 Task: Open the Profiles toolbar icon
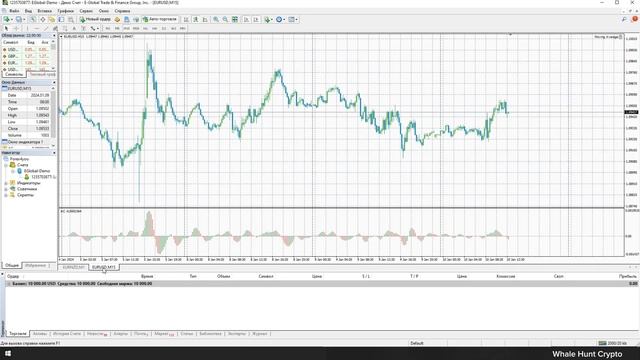point(19,19)
